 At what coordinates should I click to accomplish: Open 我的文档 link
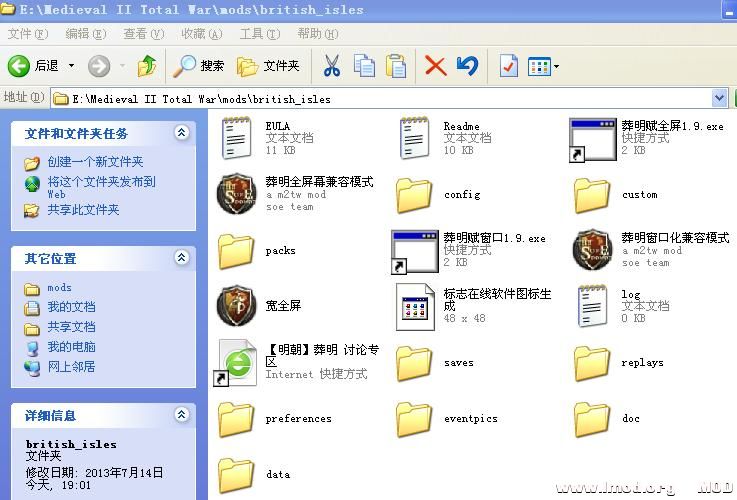(71, 307)
